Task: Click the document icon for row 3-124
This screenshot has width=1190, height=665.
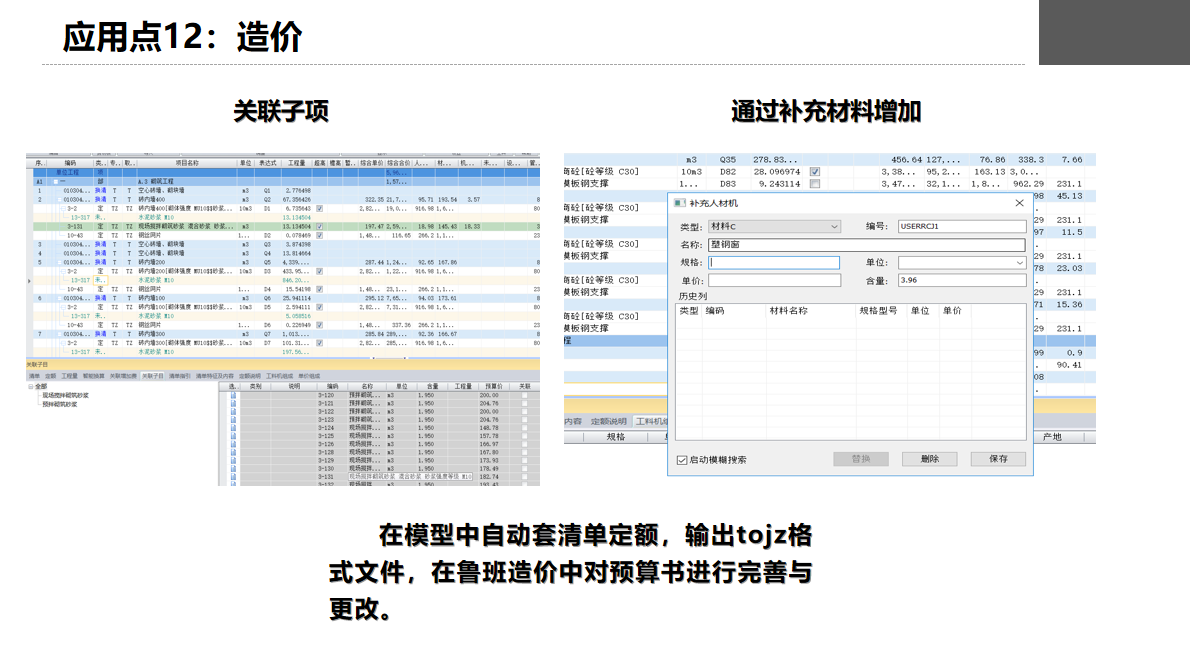Action: pyautogui.click(x=234, y=428)
